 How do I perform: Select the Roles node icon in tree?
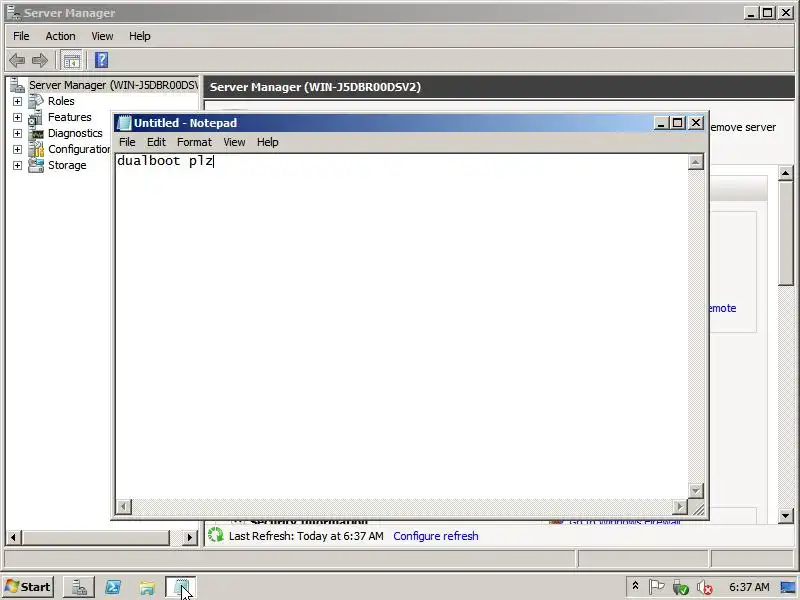coord(36,101)
